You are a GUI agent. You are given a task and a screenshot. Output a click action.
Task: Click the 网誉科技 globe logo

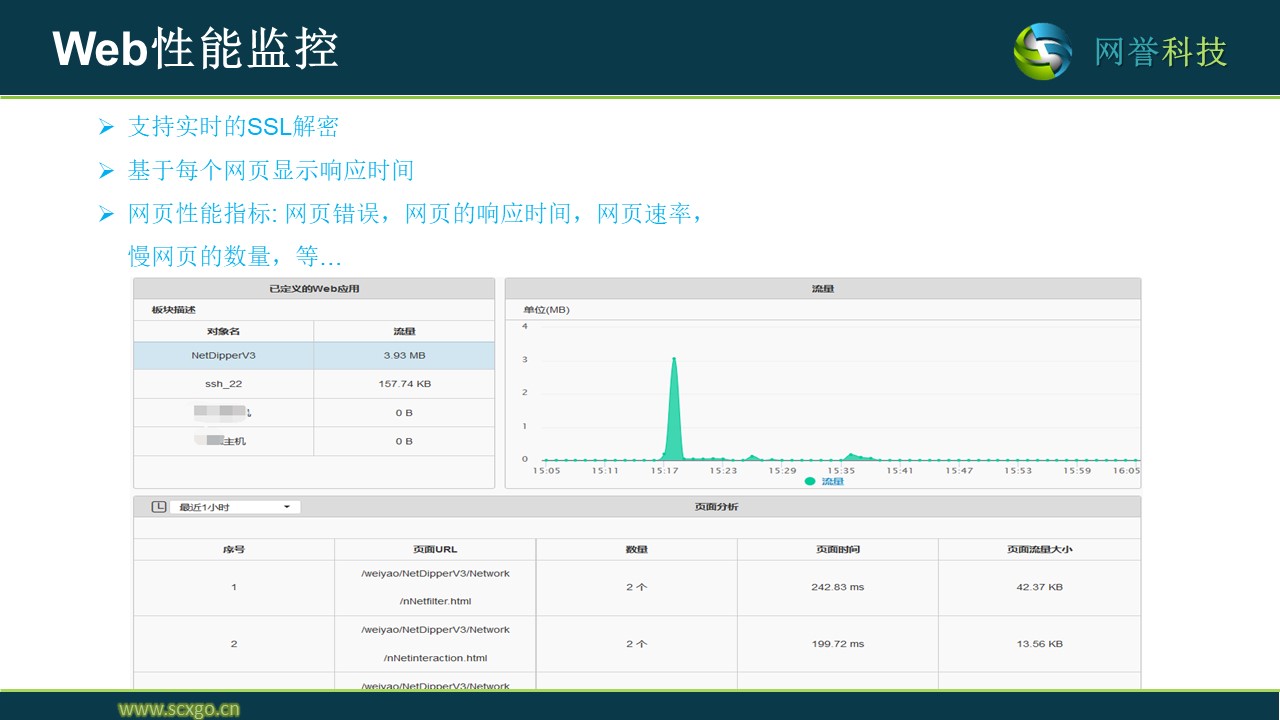pyautogui.click(x=1042, y=51)
